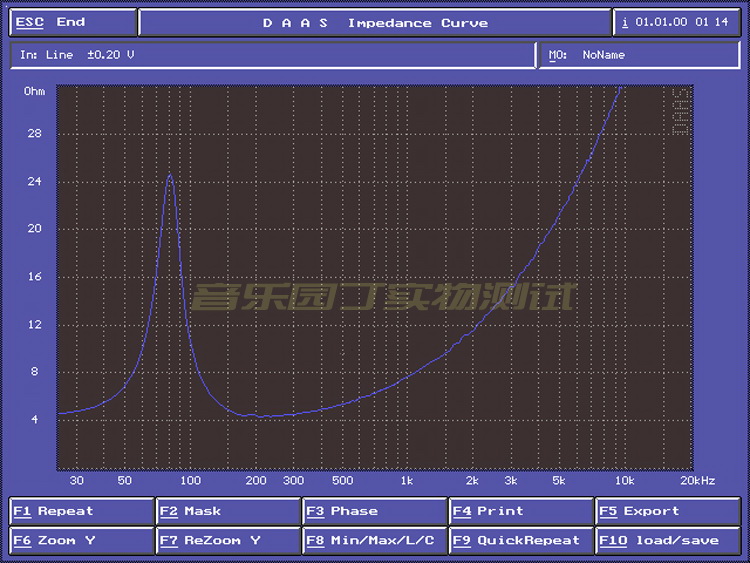The height and width of the screenshot is (563, 750).
Task: Click the 24 Ohm axis label
Action: tap(34, 181)
